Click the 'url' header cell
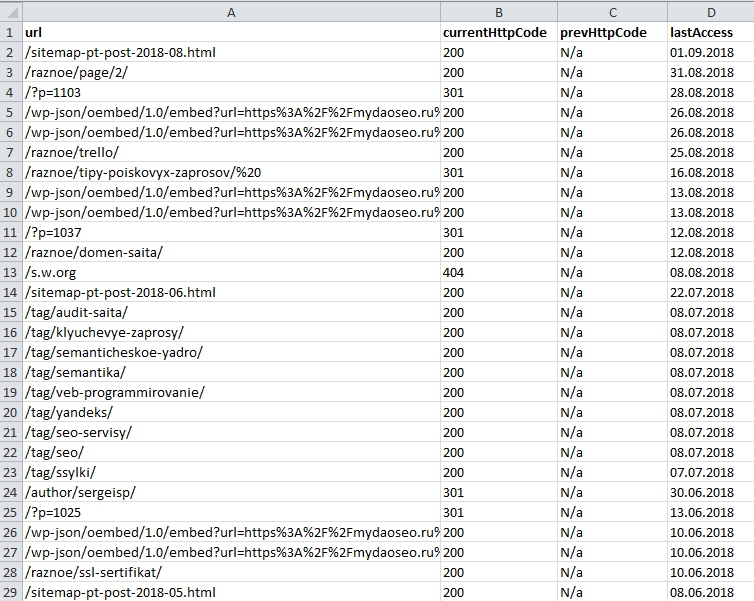Viewport: 754px width, 601px height. click(x=231, y=32)
